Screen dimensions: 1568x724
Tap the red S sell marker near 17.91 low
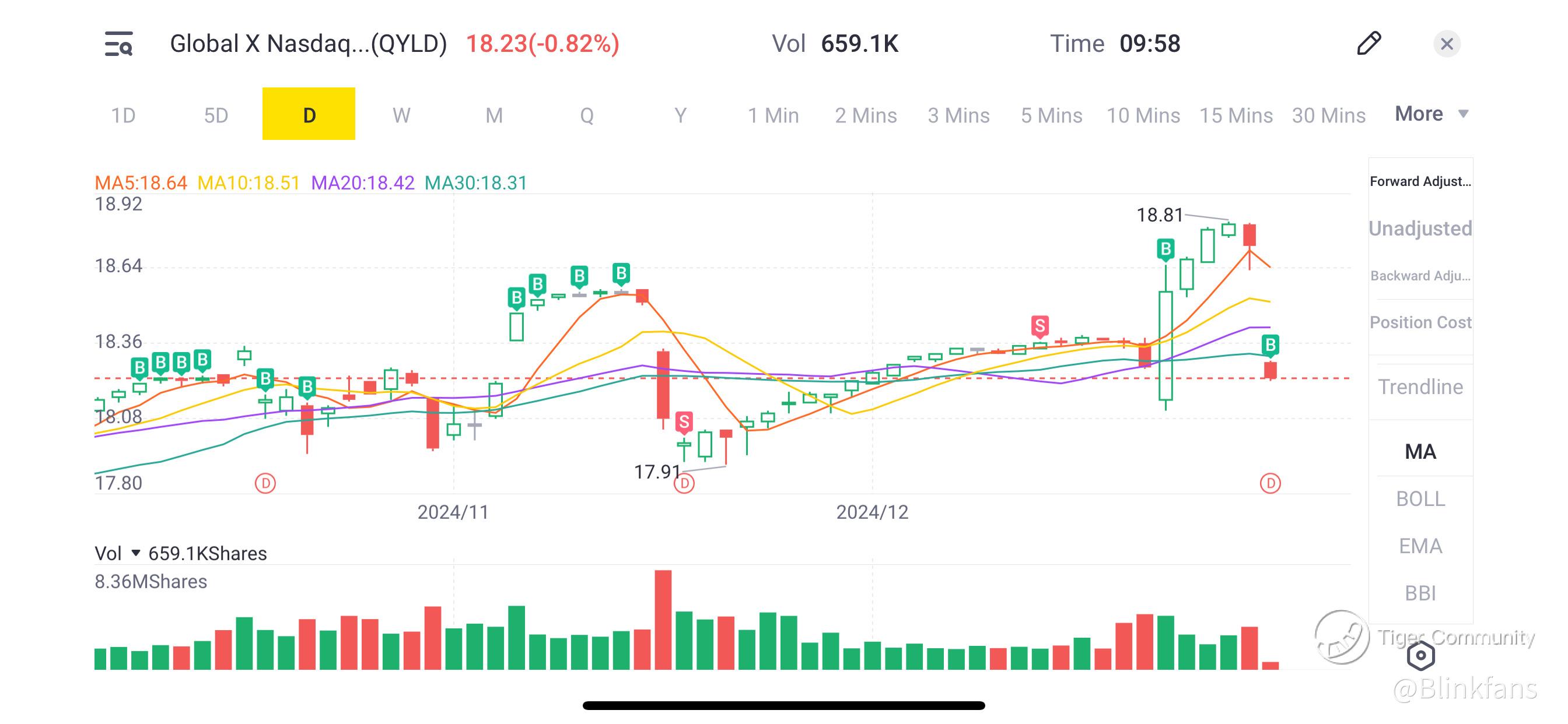pos(684,421)
